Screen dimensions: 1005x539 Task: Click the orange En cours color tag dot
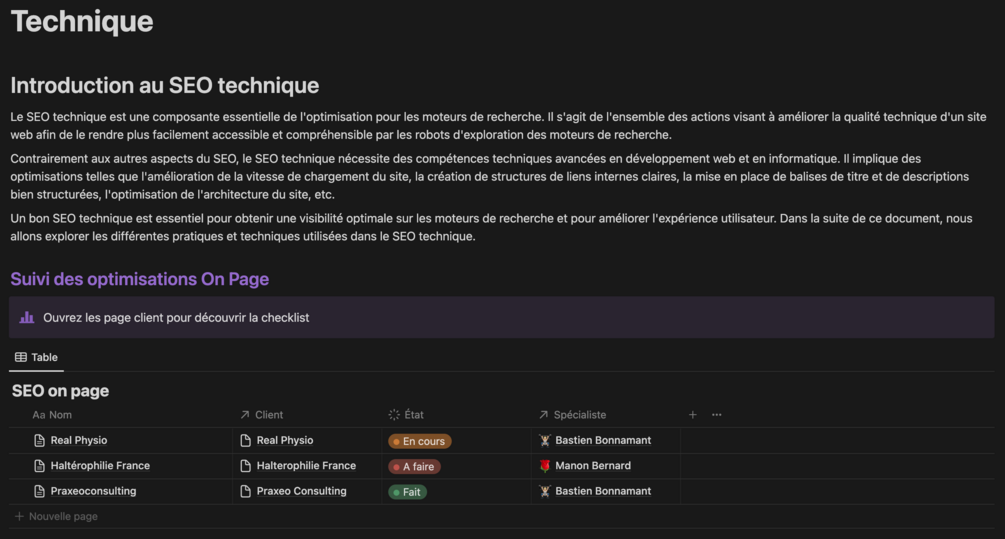tap(396, 441)
